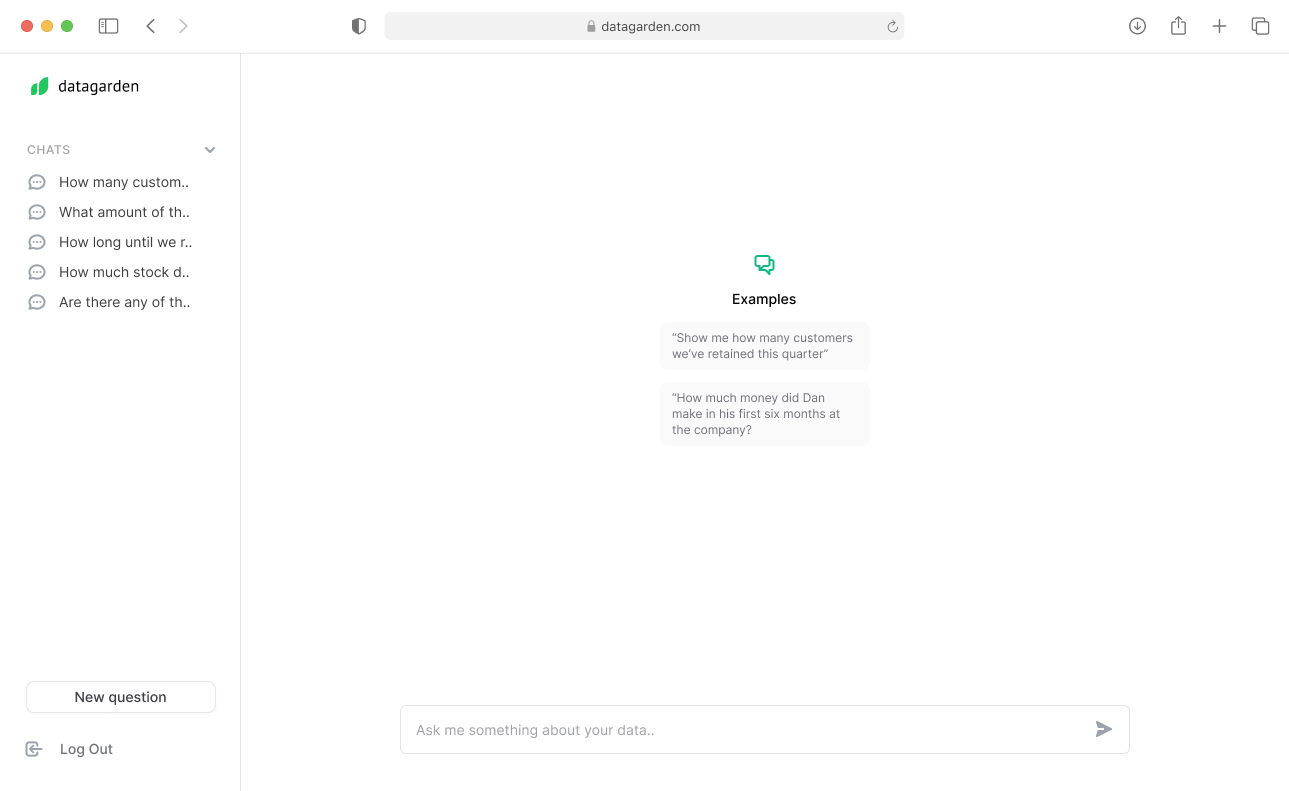
Task: Select the retained customers example prompt
Action: pos(765,346)
